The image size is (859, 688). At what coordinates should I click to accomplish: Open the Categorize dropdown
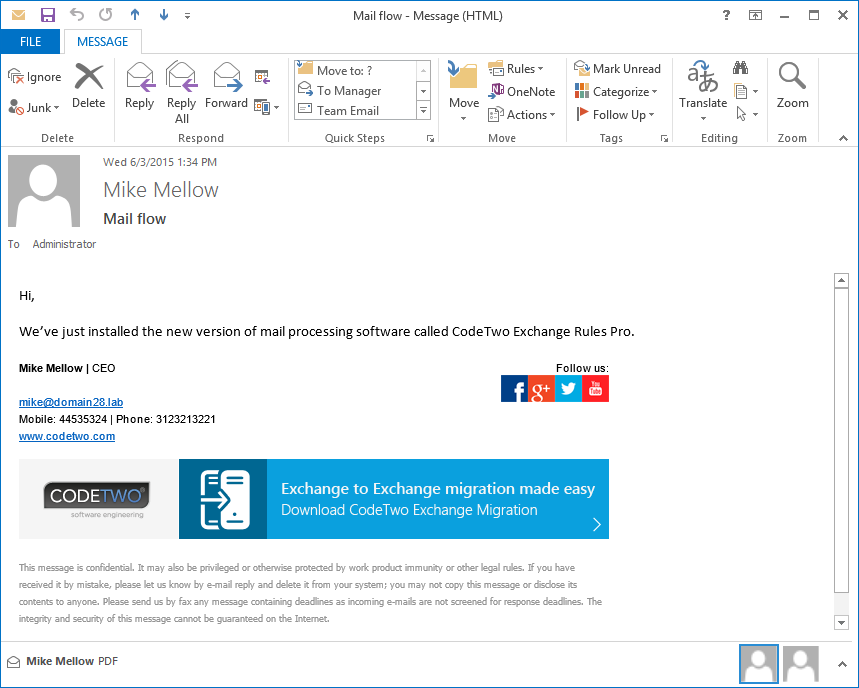click(616, 91)
